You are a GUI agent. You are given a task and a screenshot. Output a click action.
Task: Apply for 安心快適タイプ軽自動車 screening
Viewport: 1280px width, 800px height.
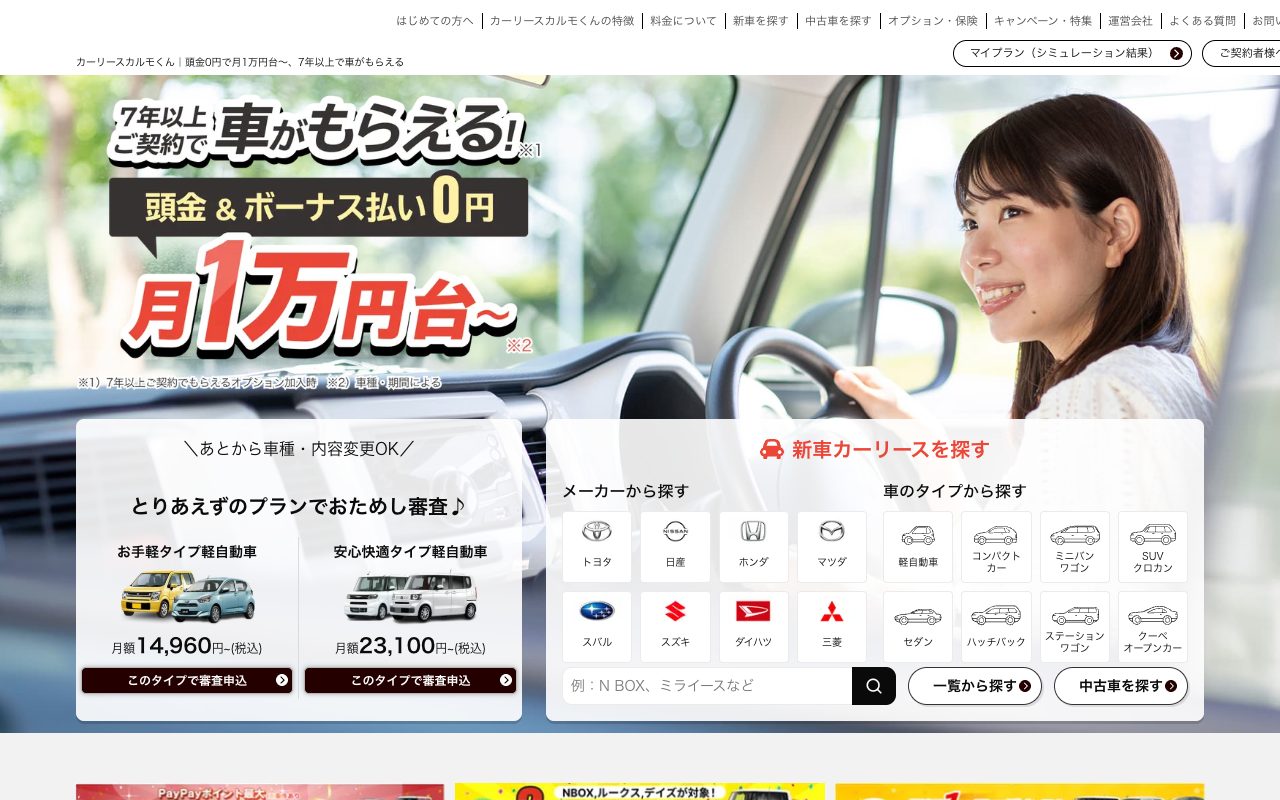click(410, 681)
